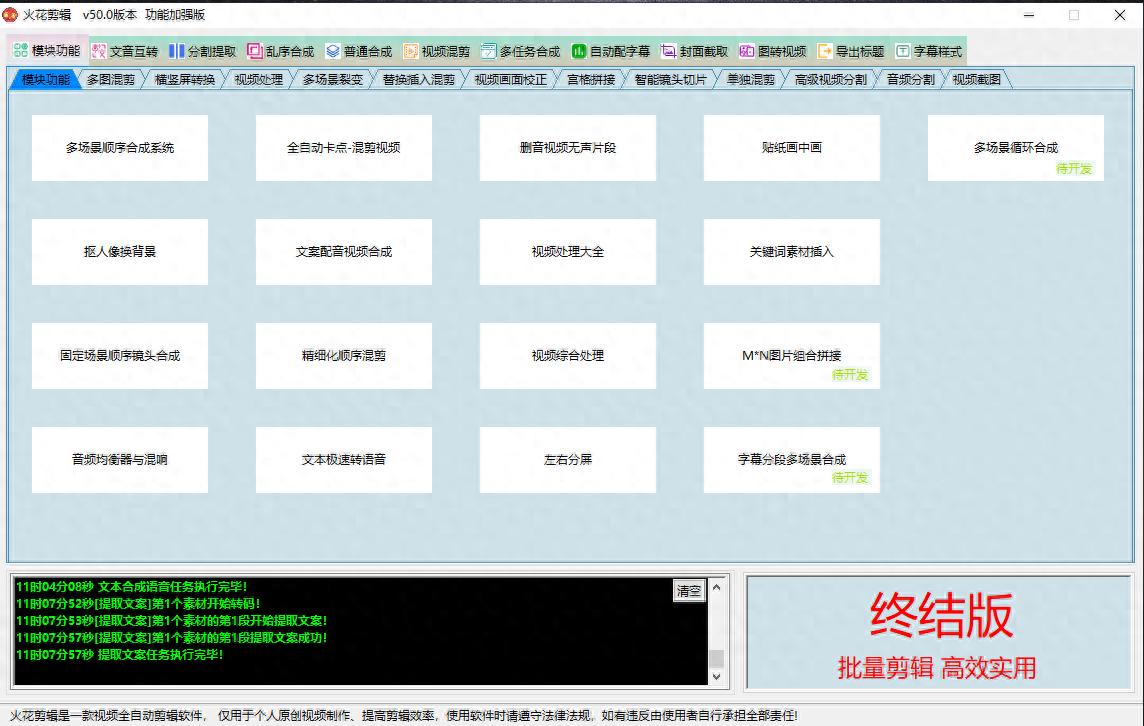Click the 终结版 banner panel
Image resolution: width=1144 pixels, height=726 pixels.
pos(940,633)
